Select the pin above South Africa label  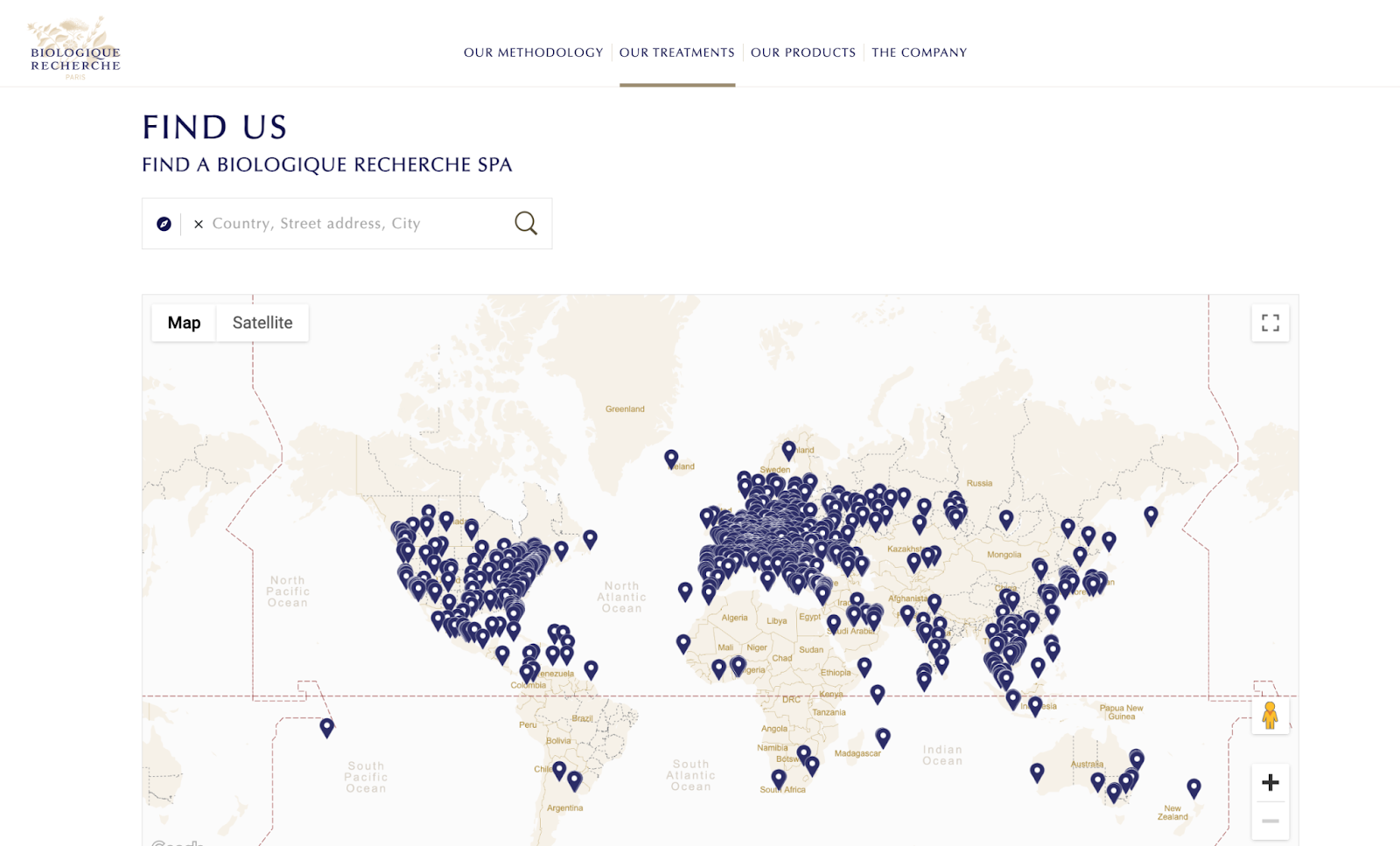click(779, 779)
